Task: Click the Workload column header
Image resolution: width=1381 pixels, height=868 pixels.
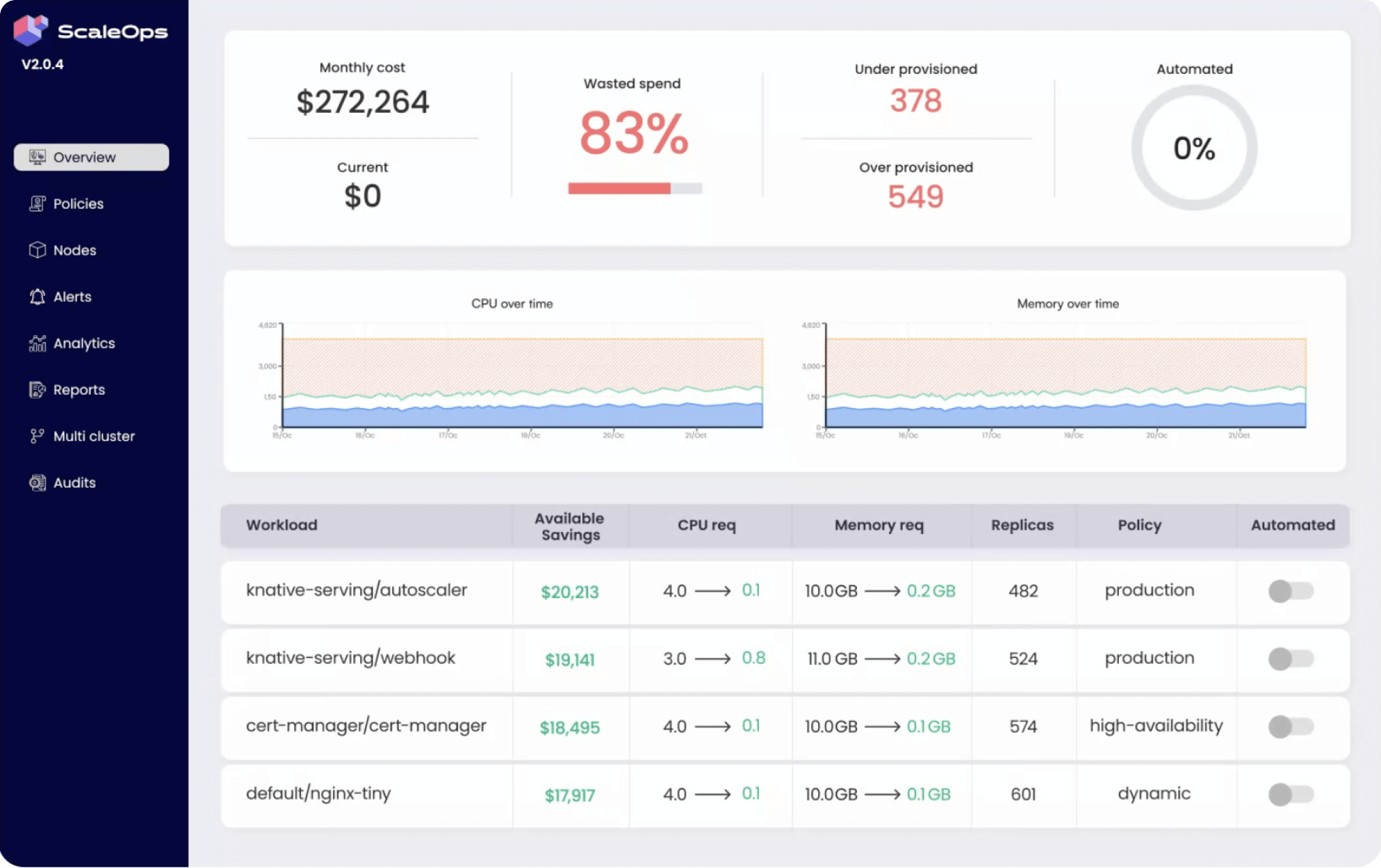Action: [281, 525]
